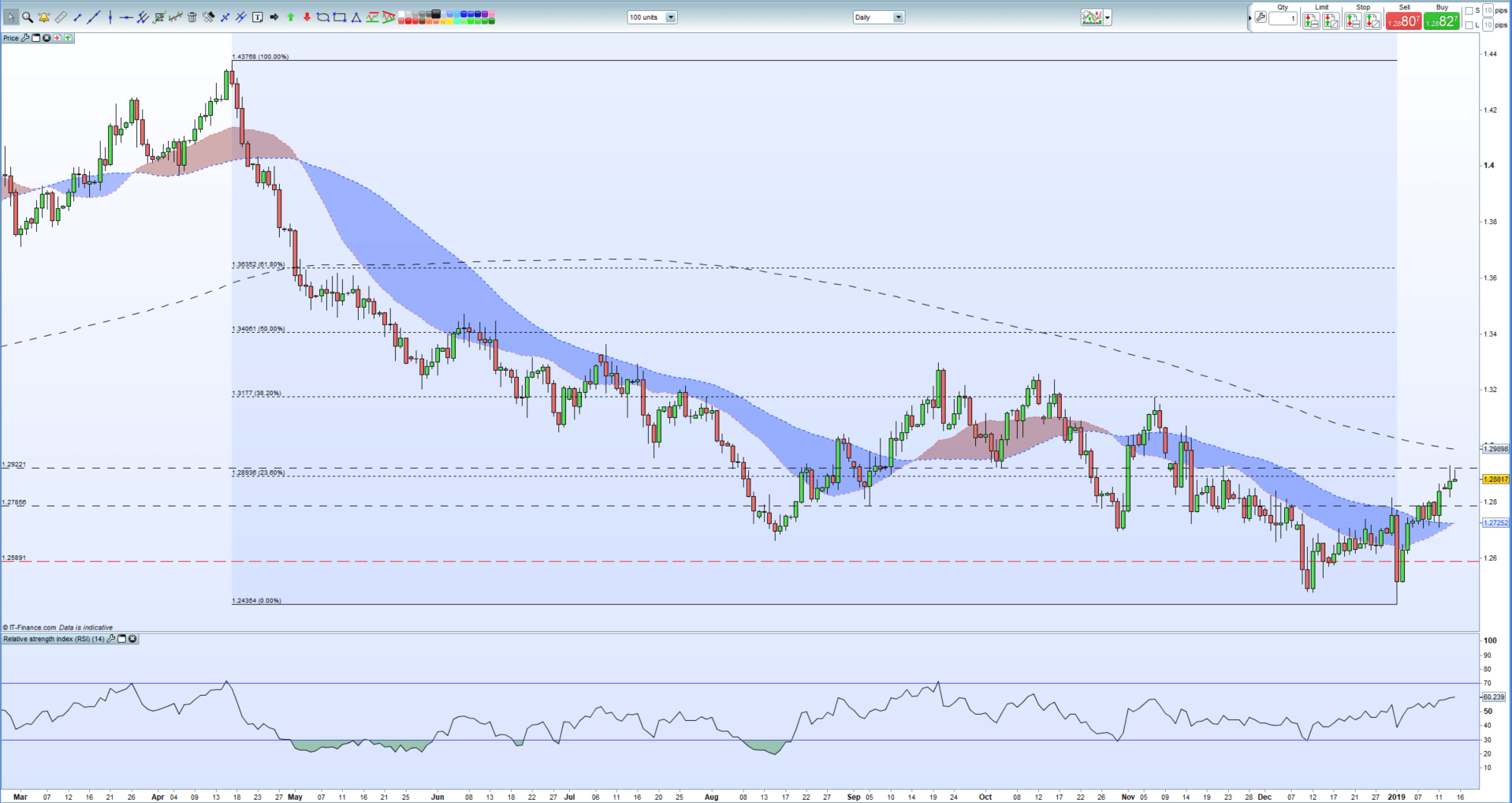Pick the pink color swatch

[x=491, y=13]
